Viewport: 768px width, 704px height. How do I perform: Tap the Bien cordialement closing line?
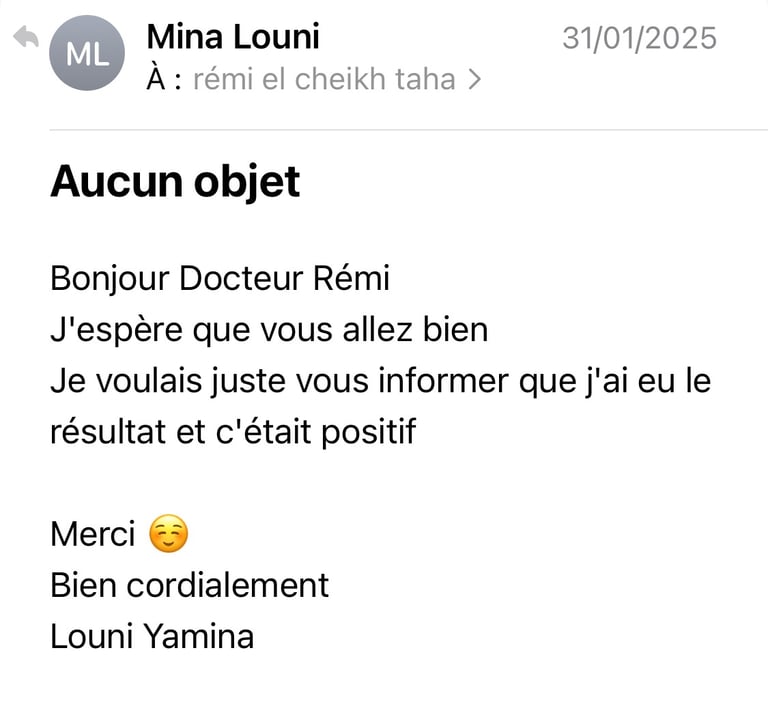190,585
